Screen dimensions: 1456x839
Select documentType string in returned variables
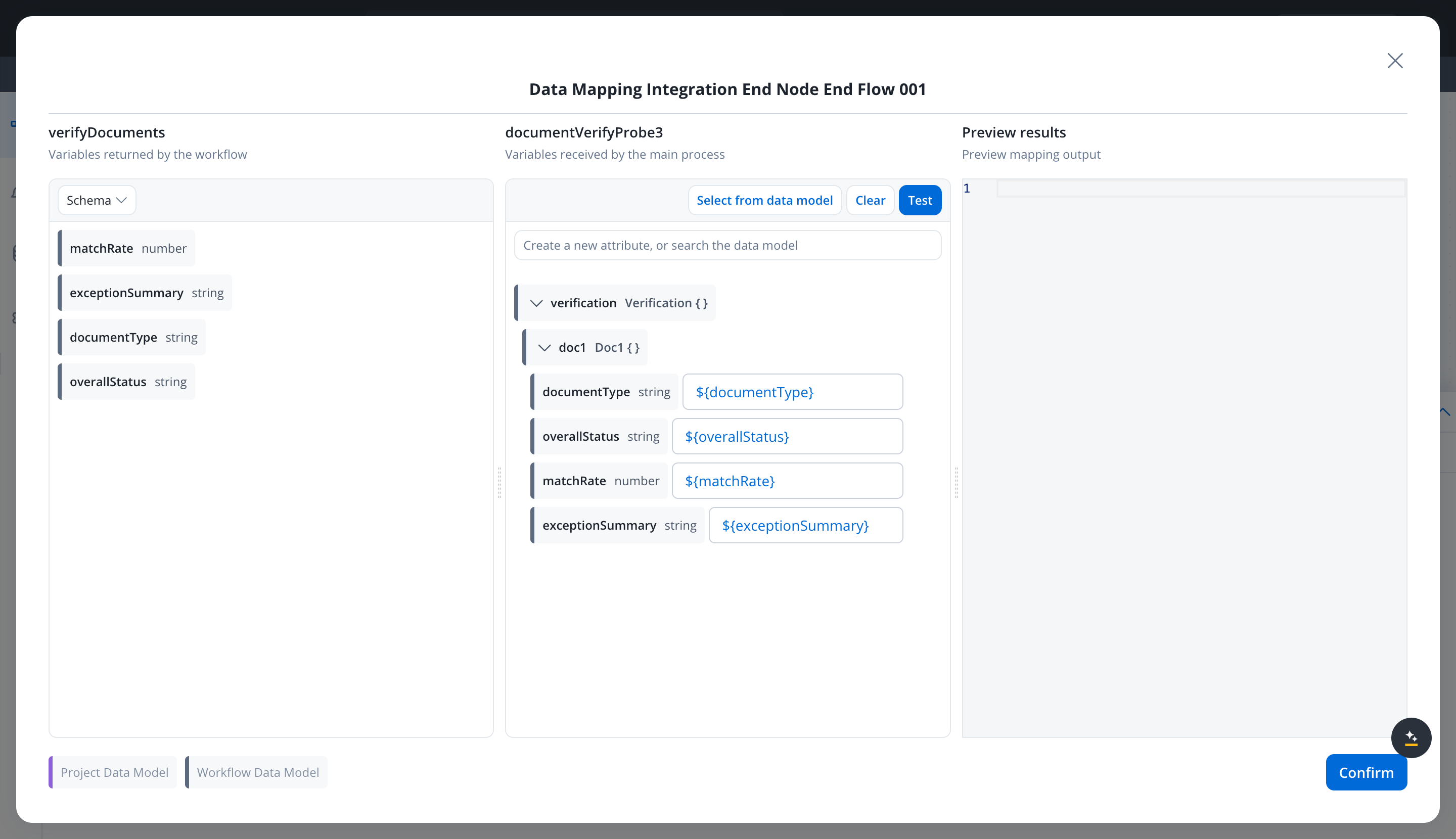pyautogui.click(x=131, y=337)
